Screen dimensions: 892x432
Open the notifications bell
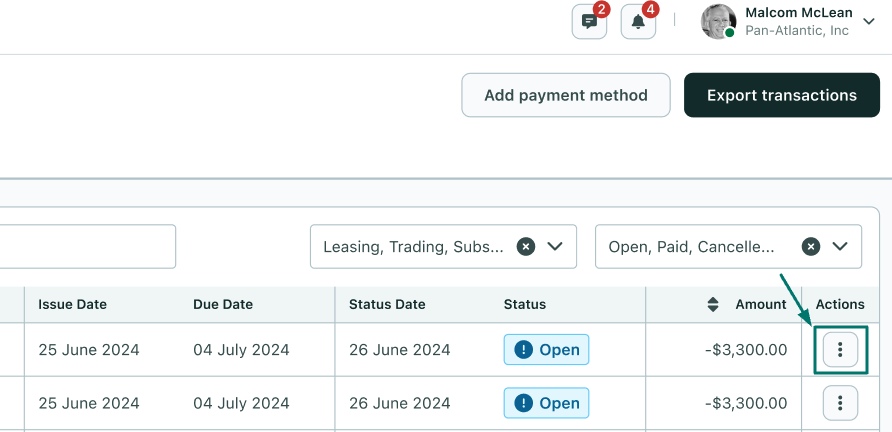[638, 22]
